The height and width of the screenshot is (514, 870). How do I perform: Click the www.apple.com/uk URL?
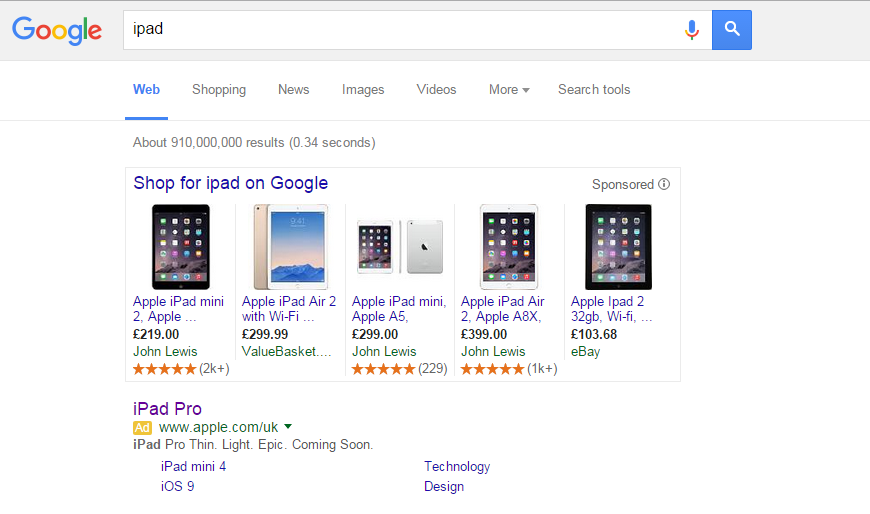click(218, 427)
